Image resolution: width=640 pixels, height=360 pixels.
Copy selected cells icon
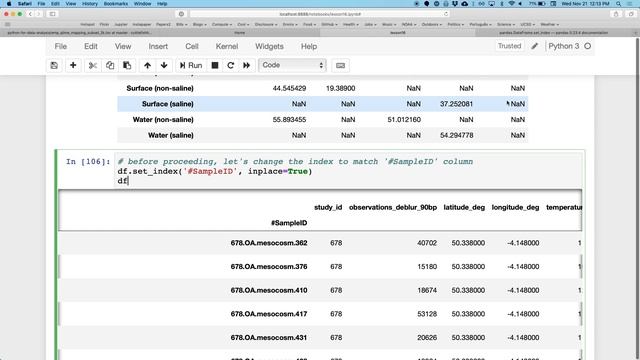click(x=110, y=65)
